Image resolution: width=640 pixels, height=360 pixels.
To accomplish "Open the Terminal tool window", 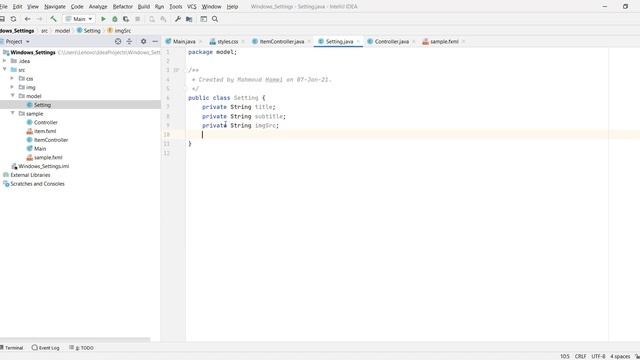I will click(12, 348).
